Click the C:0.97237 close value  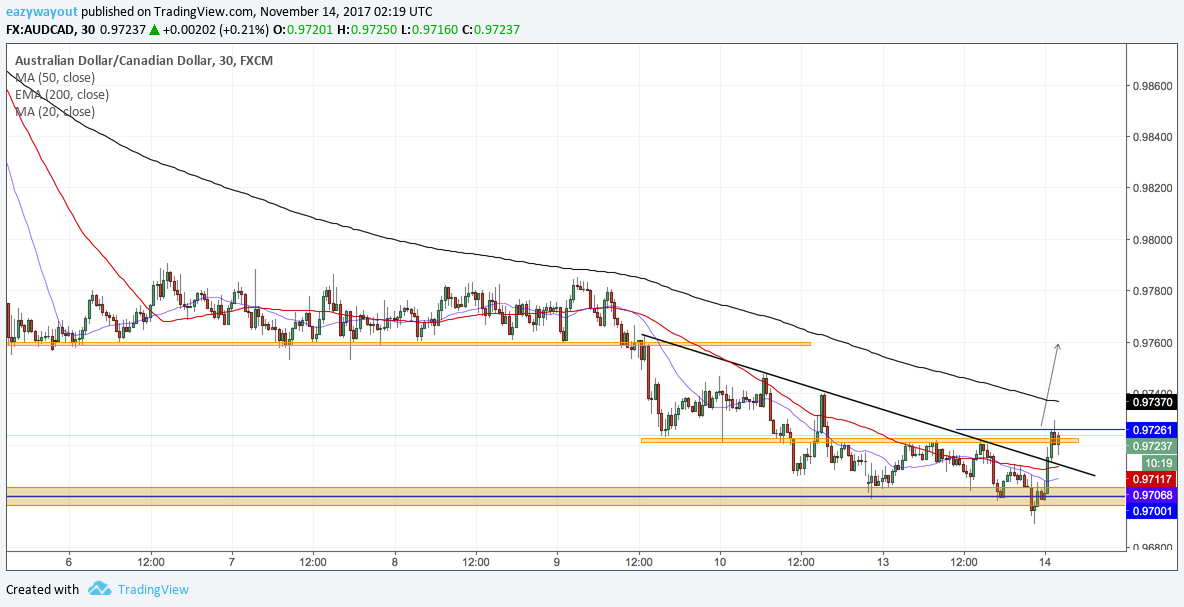tap(489, 30)
